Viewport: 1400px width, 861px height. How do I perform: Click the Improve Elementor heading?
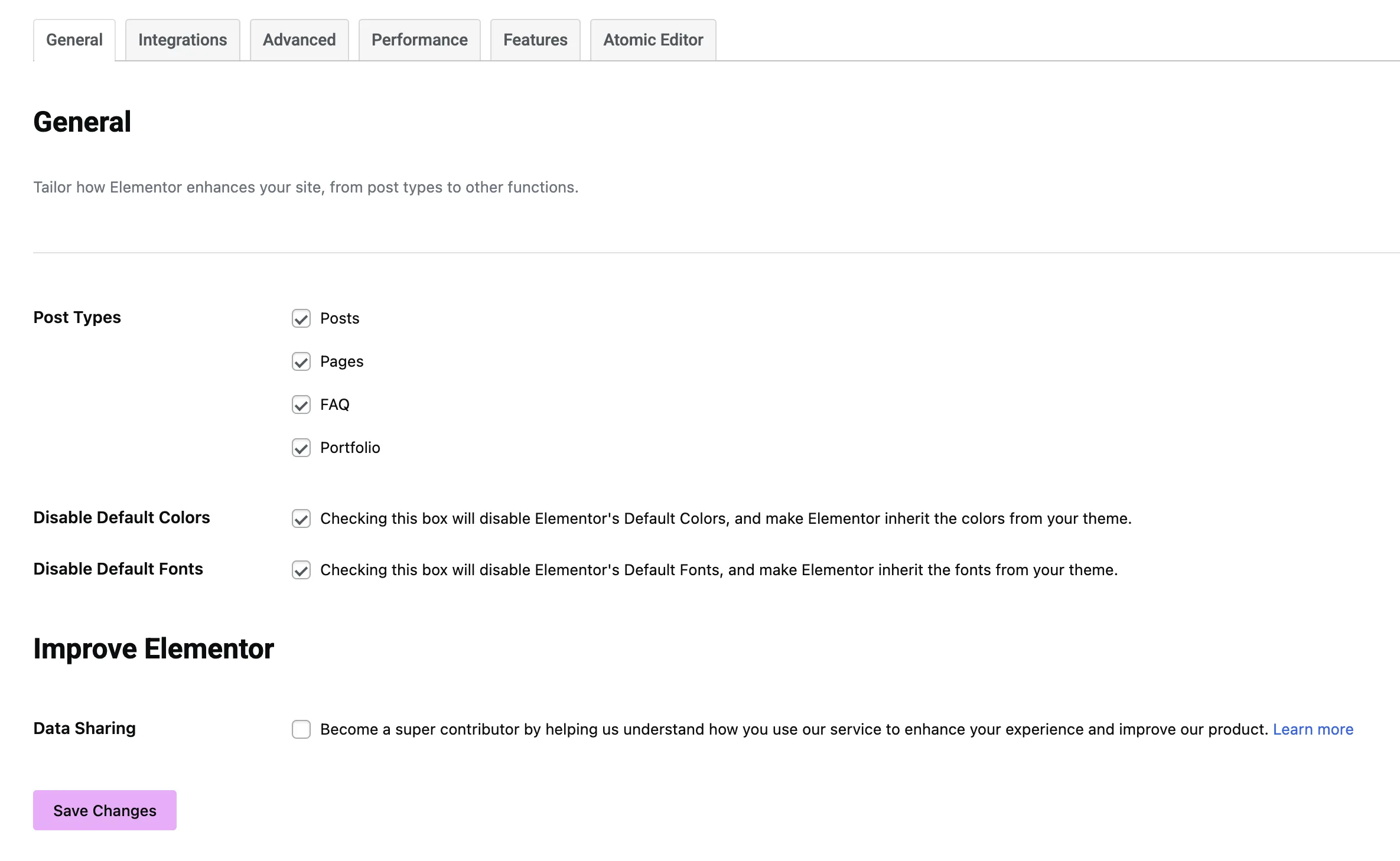(154, 649)
